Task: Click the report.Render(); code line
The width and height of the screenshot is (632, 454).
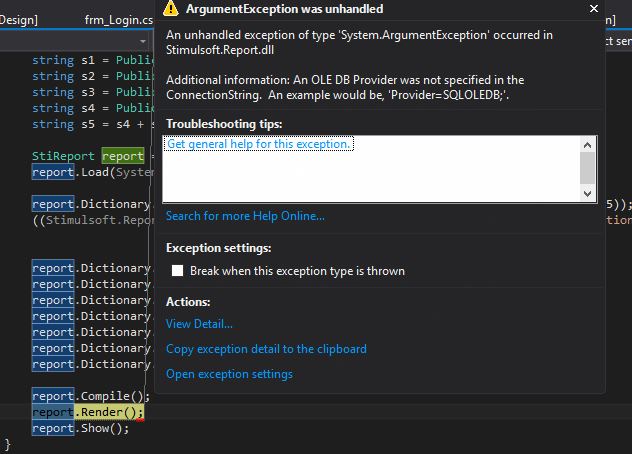Action: click(x=88, y=412)
